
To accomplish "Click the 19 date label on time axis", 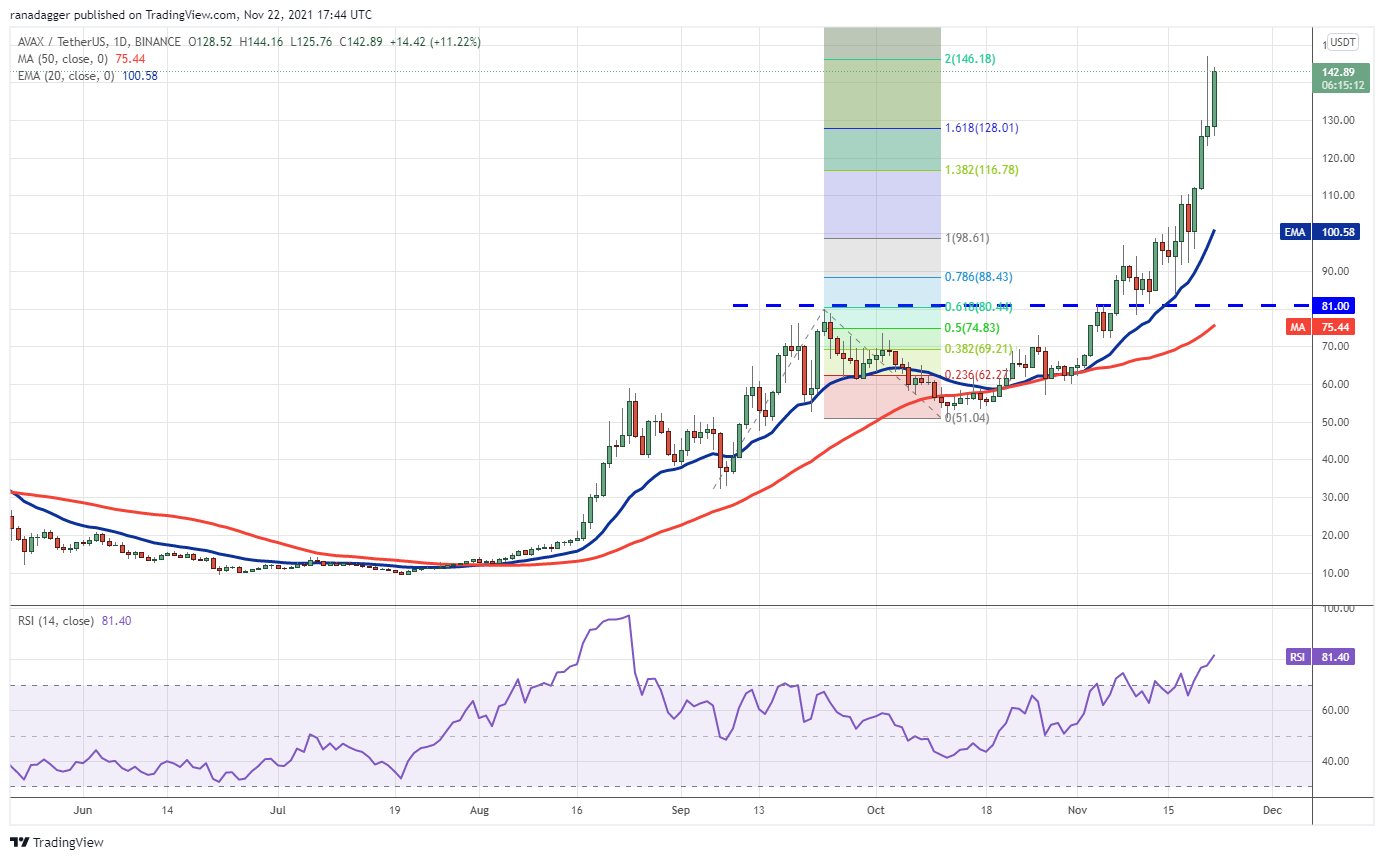I will [x=396, y=810].
